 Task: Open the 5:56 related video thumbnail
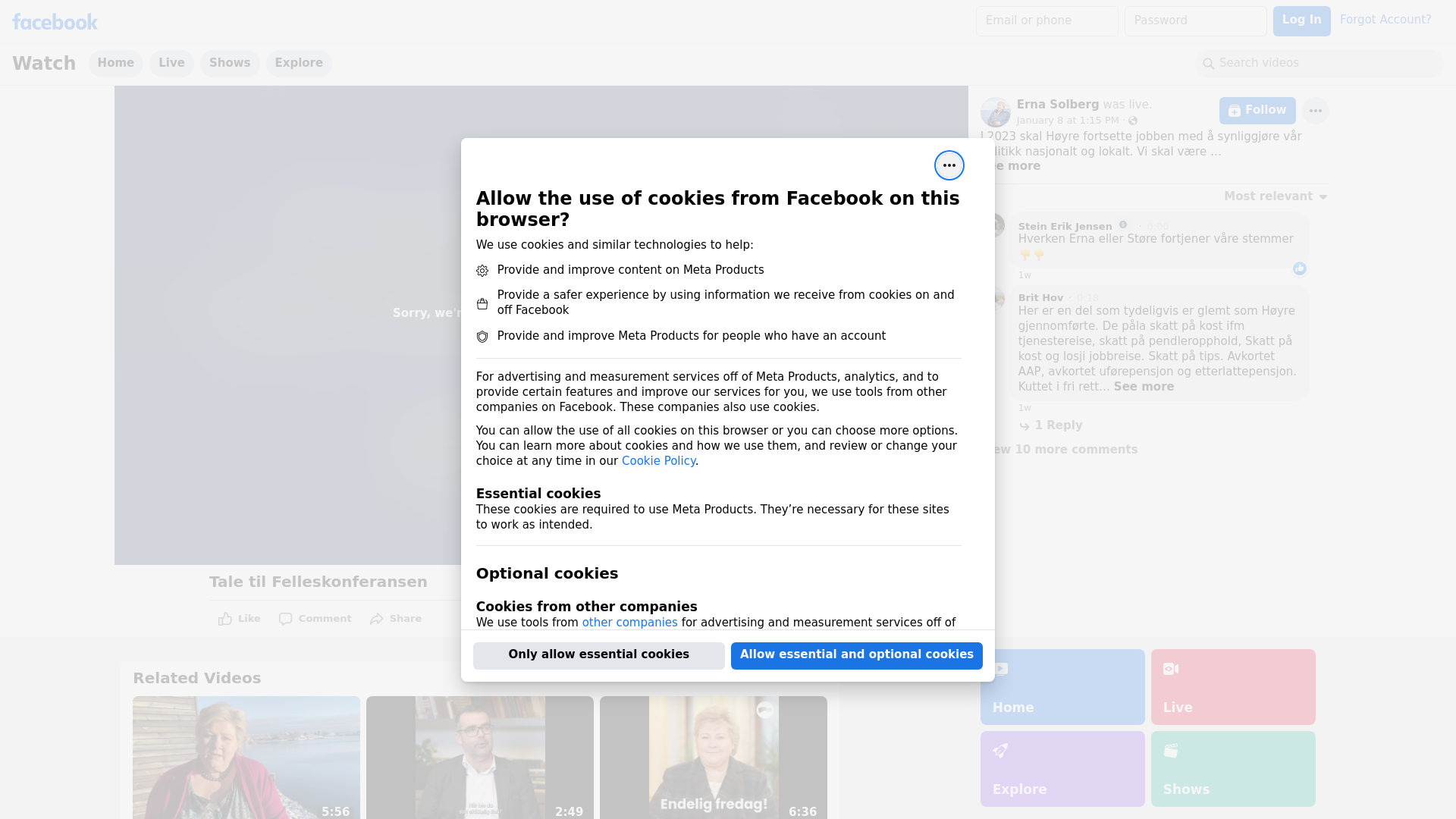click(246, 758)
